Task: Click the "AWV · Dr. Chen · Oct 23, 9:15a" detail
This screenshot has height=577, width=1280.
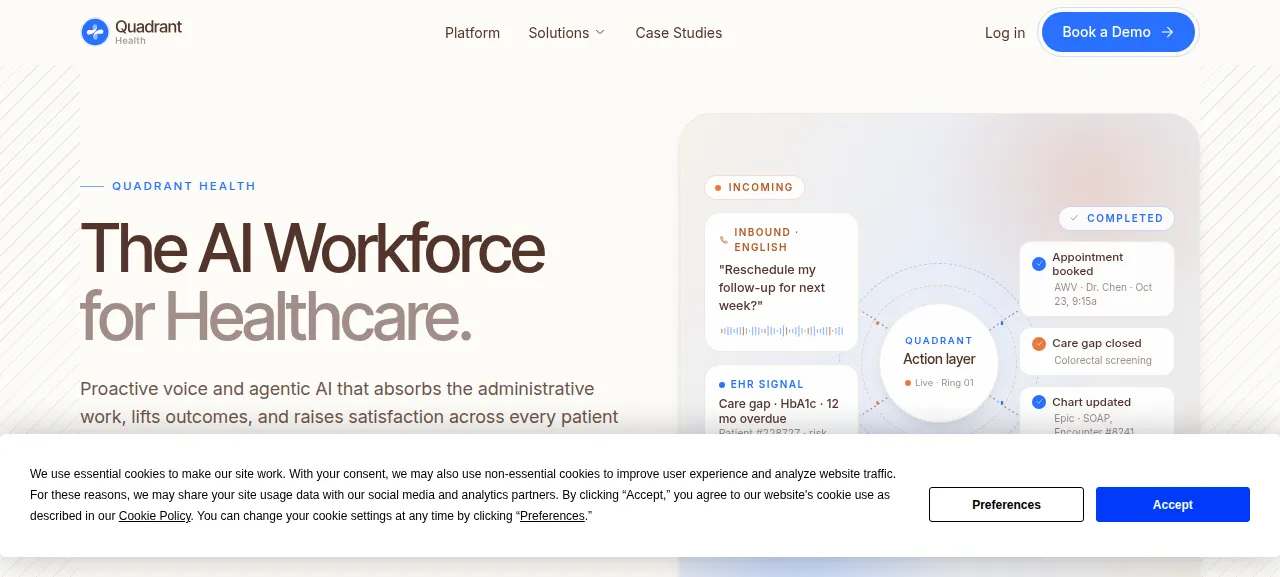Action: (x=1103, y=294)
